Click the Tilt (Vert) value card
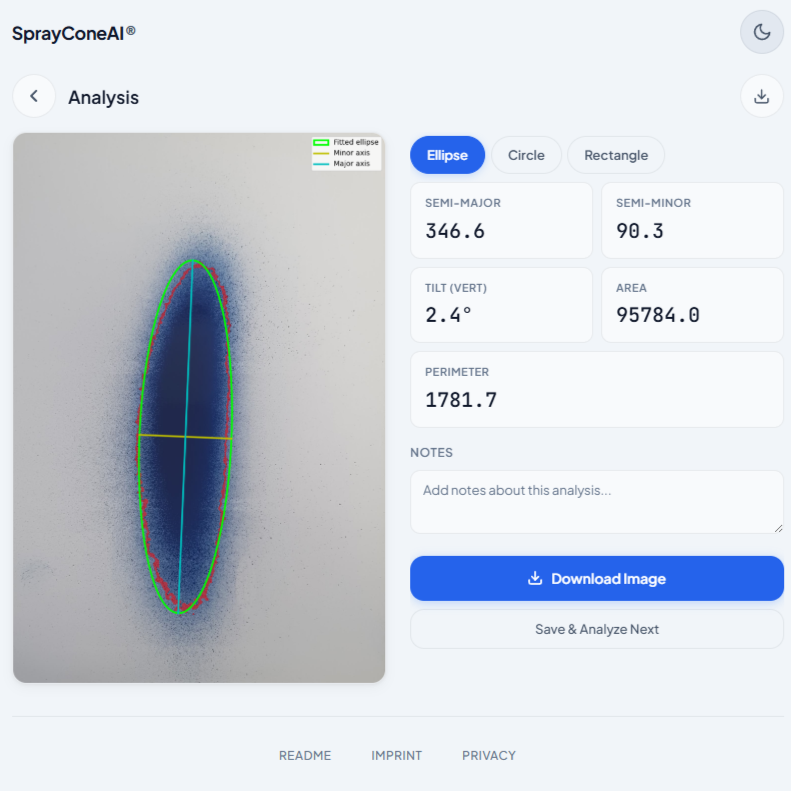 point(501,305)
